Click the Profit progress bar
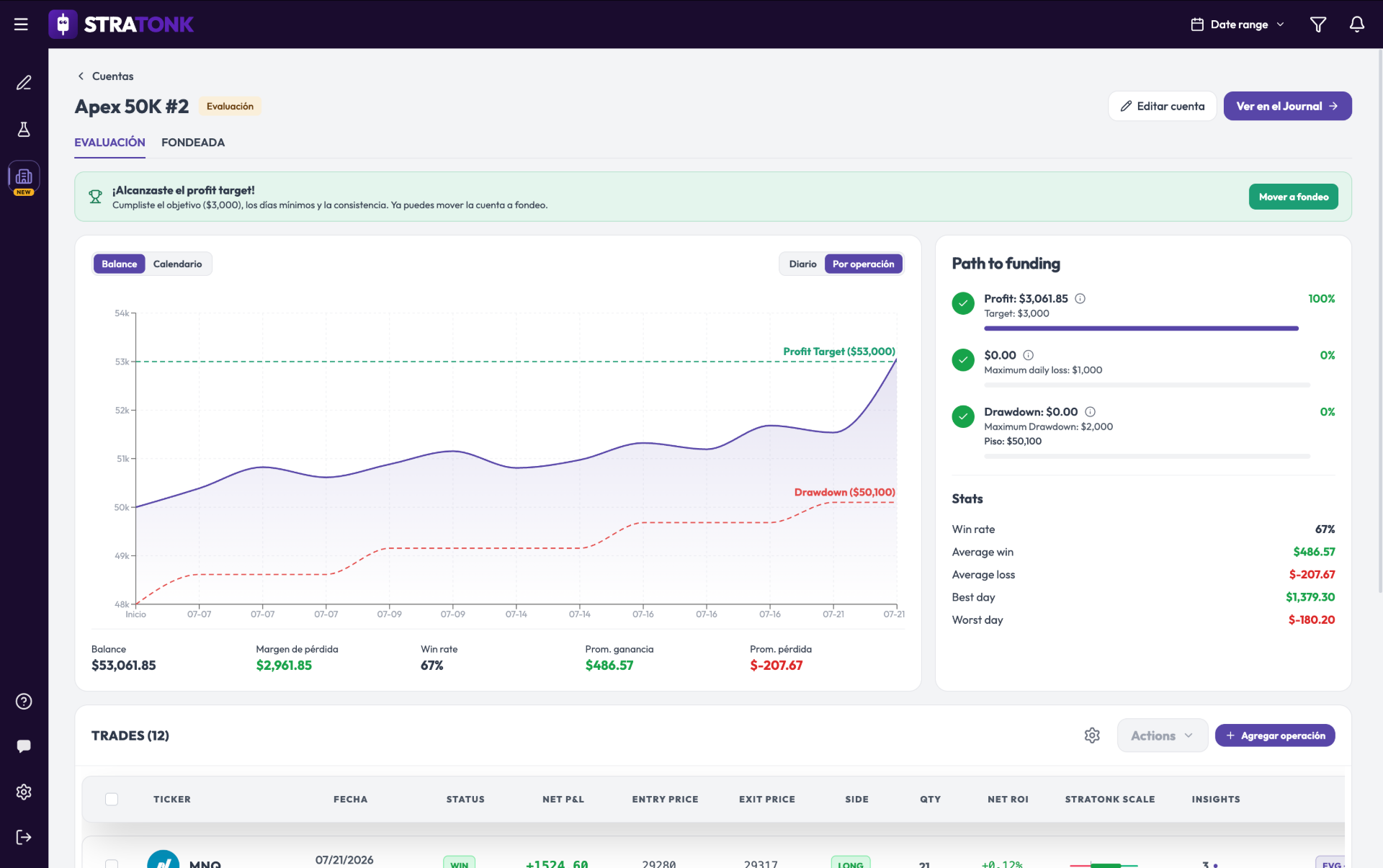 point(1141,328)
